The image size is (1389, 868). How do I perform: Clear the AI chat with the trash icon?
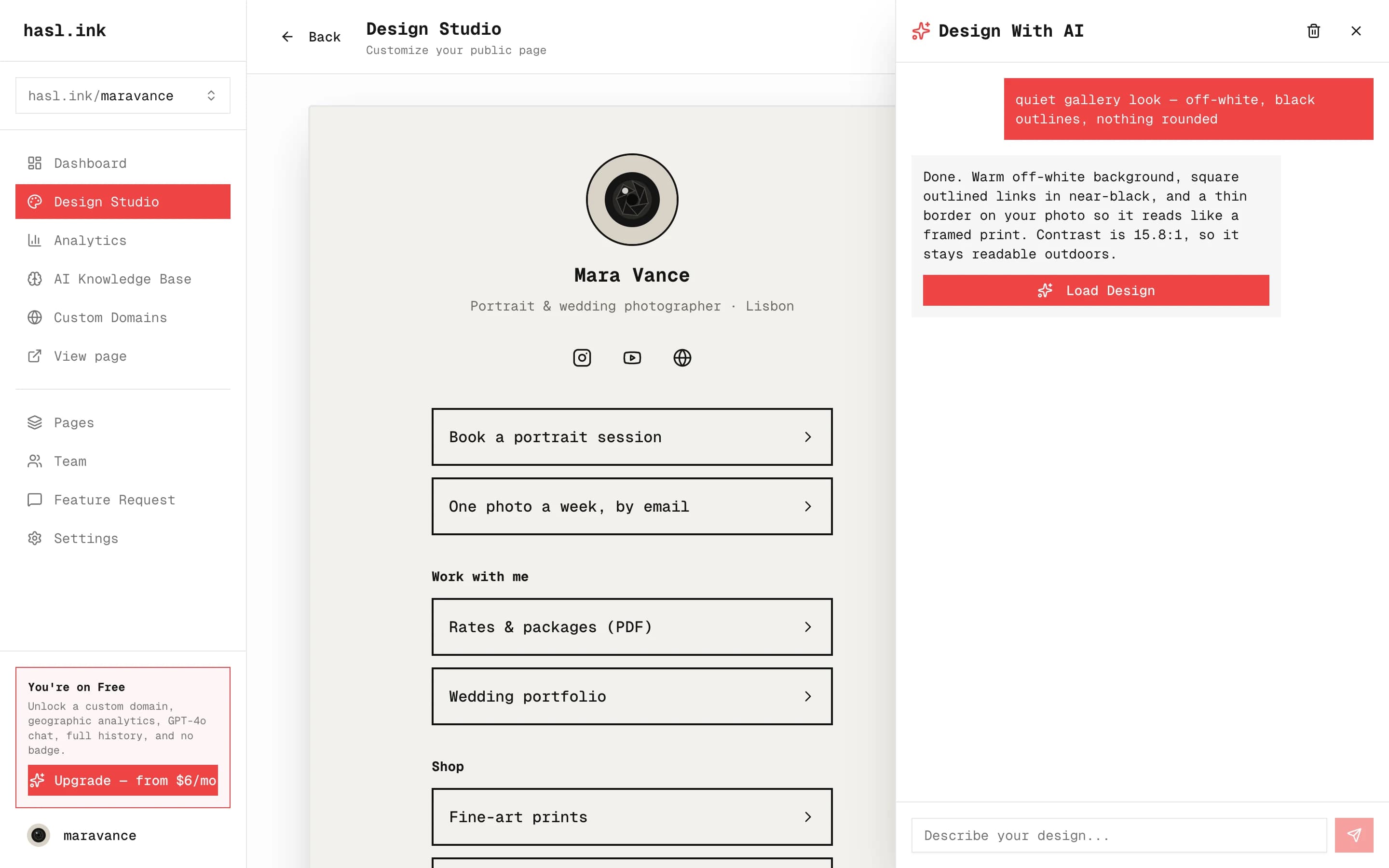1314,31
